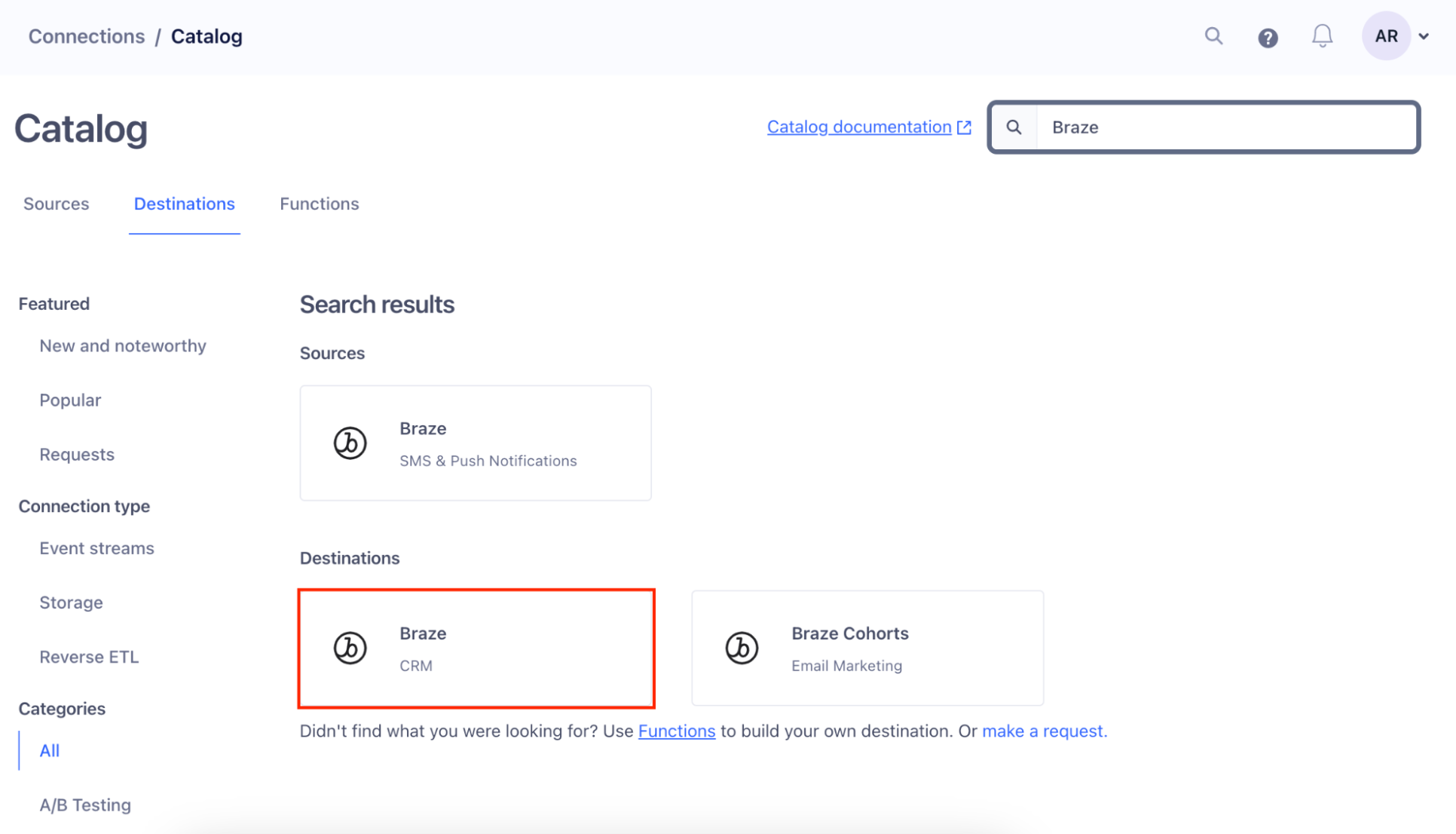Go to Connections in breadcrumb
Viewport: 1456px width, 834px height.
(87, 36)
